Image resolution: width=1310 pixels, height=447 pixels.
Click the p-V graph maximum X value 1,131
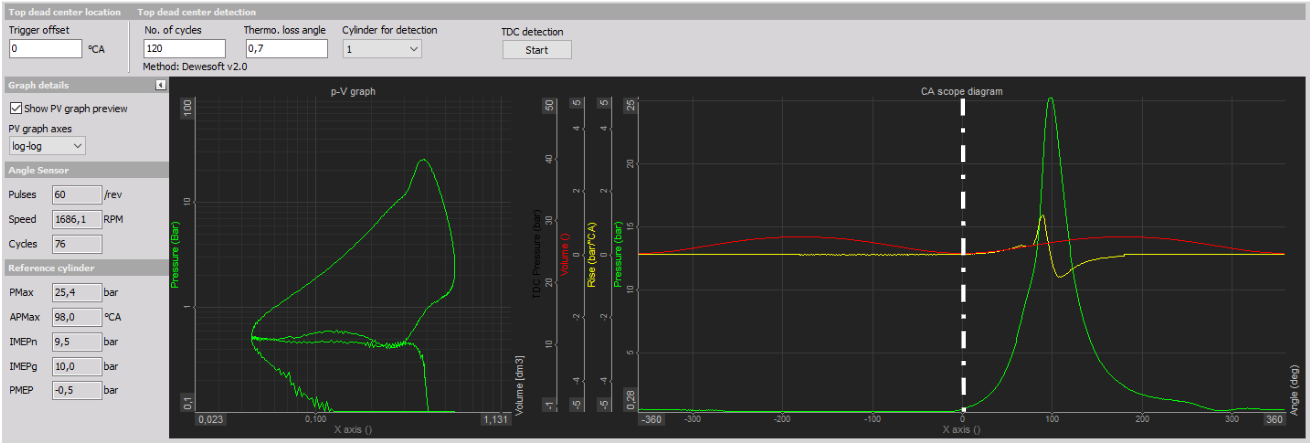coord(495,420)
